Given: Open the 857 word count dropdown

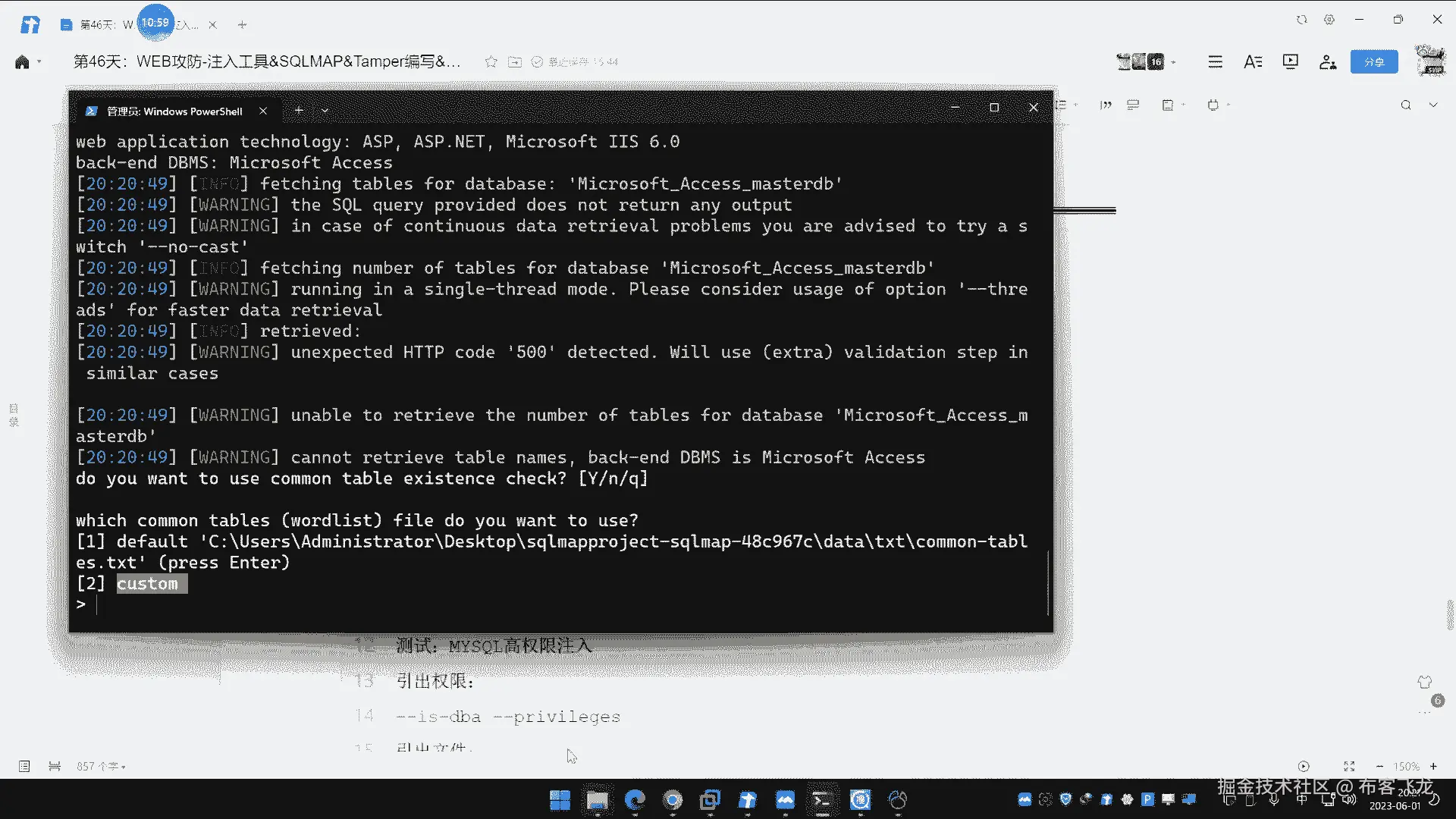Looking at the screenshot, I should [x=101, y=767].
